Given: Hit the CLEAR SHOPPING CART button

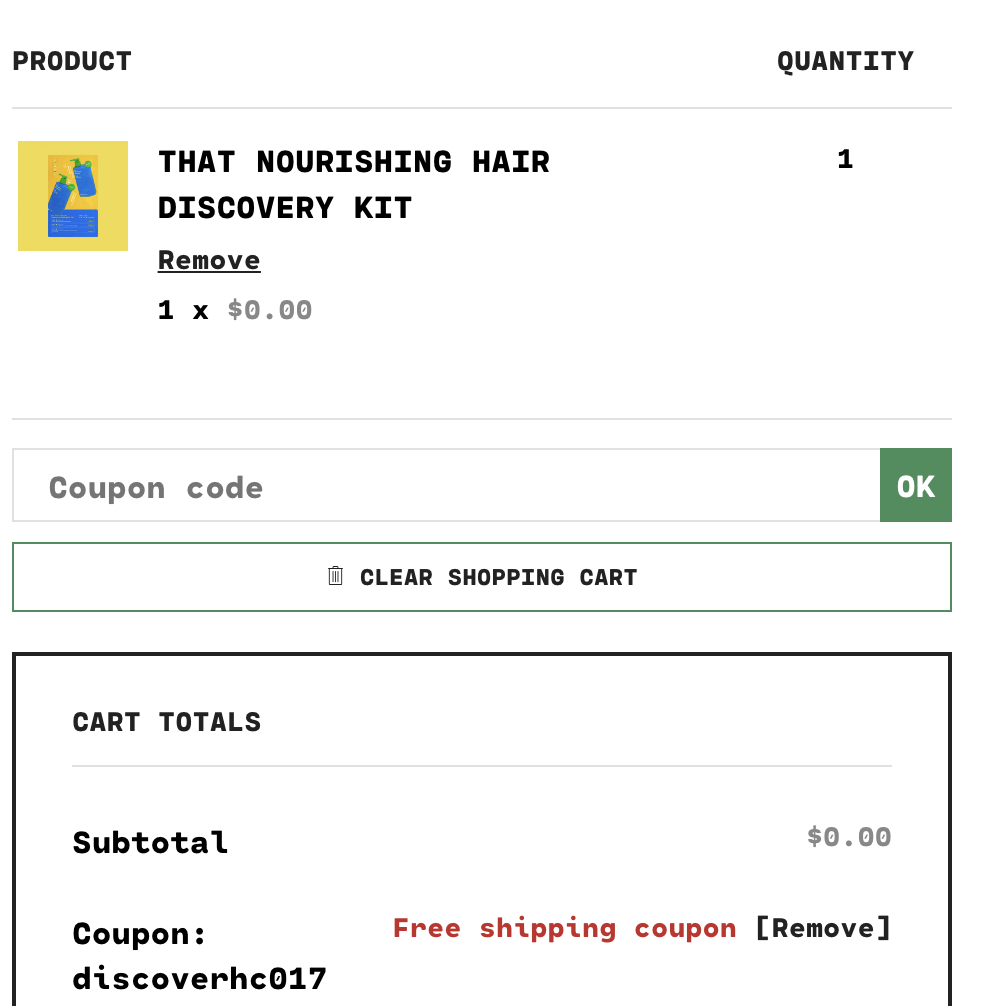Looking at the screenshot, I should tap(482, 577).
